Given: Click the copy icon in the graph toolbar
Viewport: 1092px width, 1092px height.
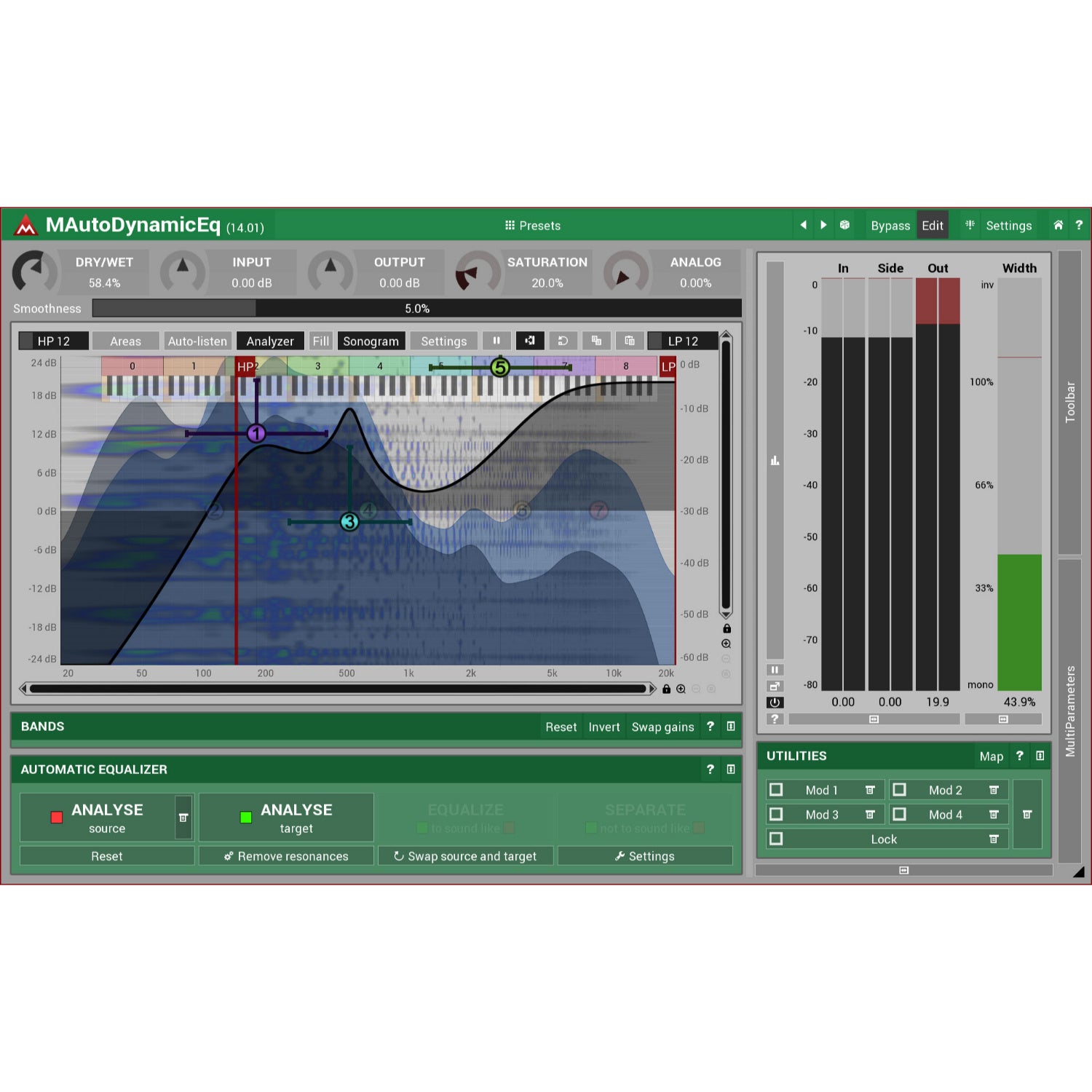Looking at the screenshot, I should 596,341.
